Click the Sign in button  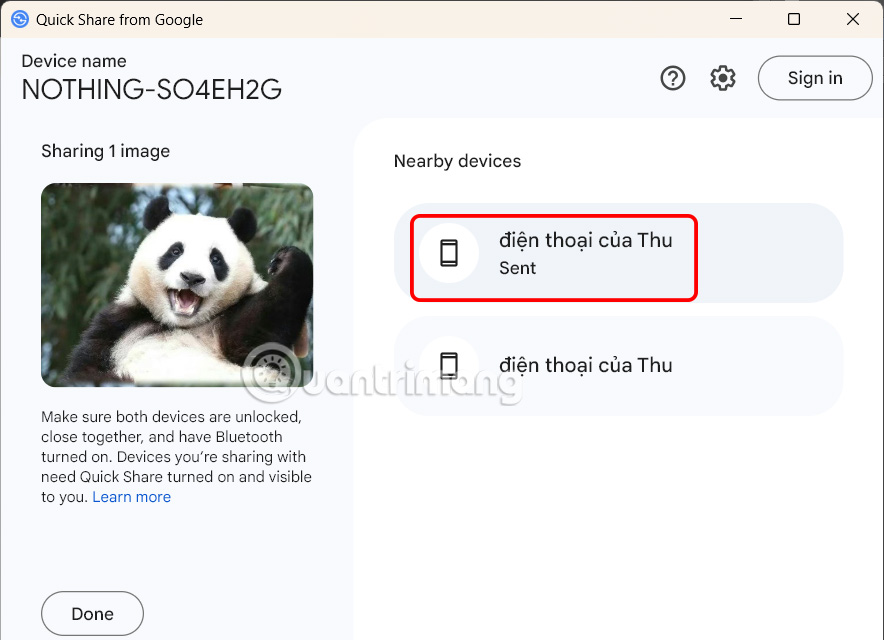[x=815, y=77]
